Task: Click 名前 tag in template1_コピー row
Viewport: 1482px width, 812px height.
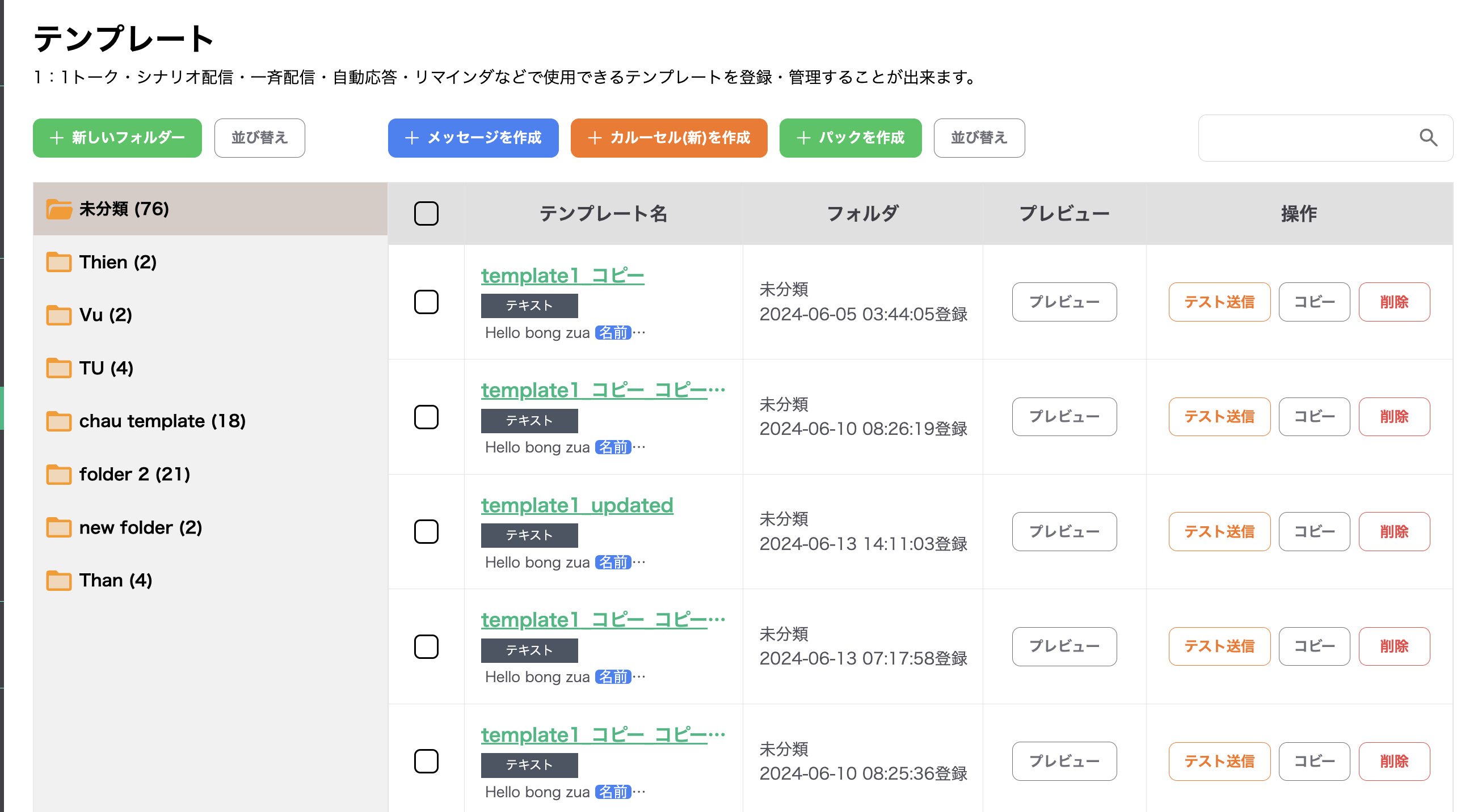Action: [x=613, y=333]
